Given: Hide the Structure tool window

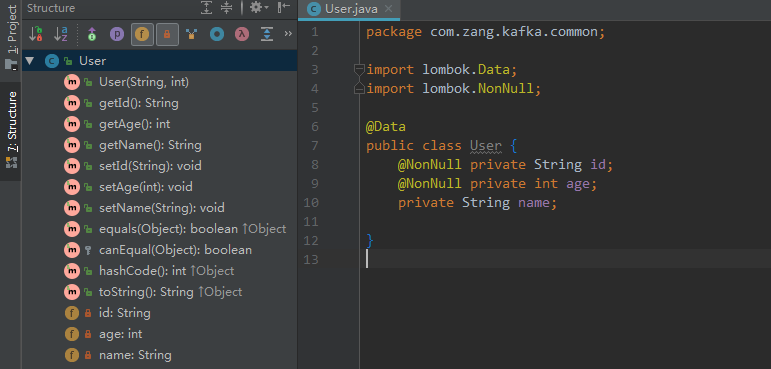Looking at the screenshot, I should [x=284, y=8].
